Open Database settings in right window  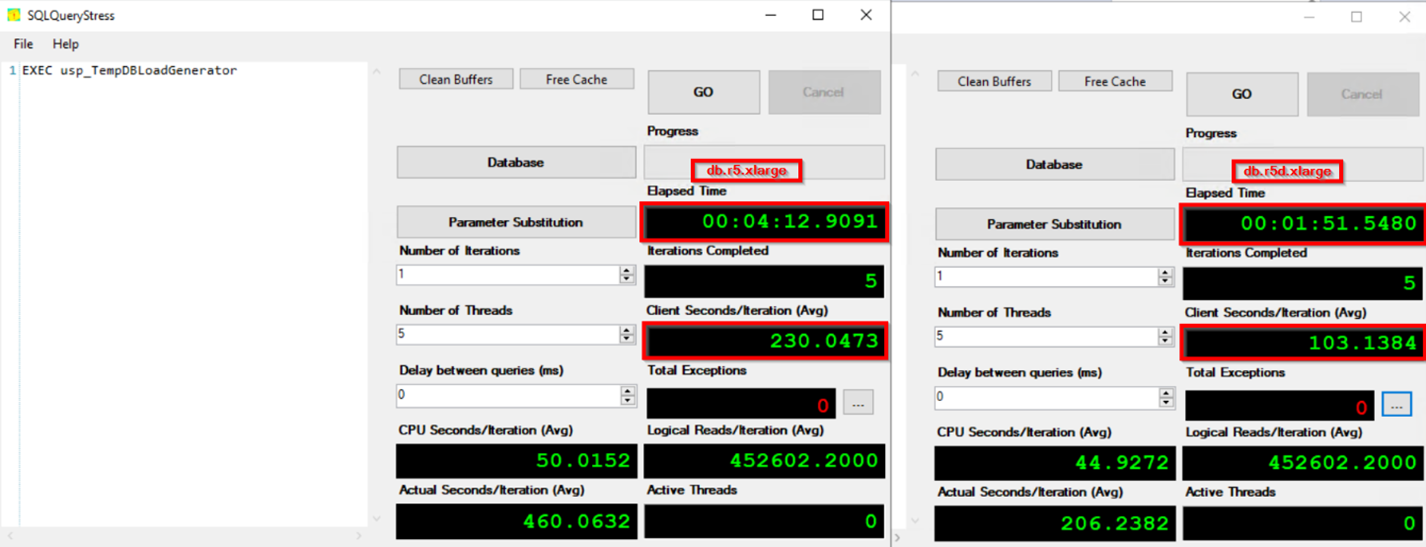click(x=1055, y=164)
